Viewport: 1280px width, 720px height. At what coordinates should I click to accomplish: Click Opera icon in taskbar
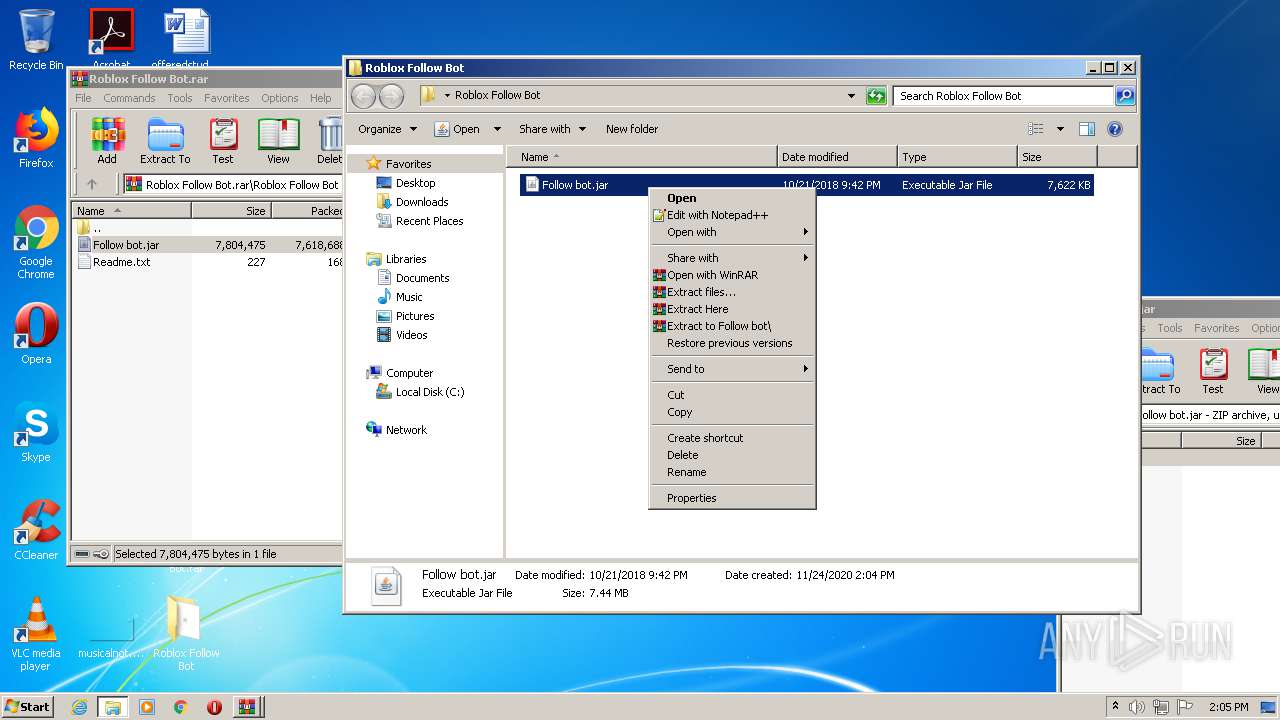pyautogui.click(x=214, y=707)
